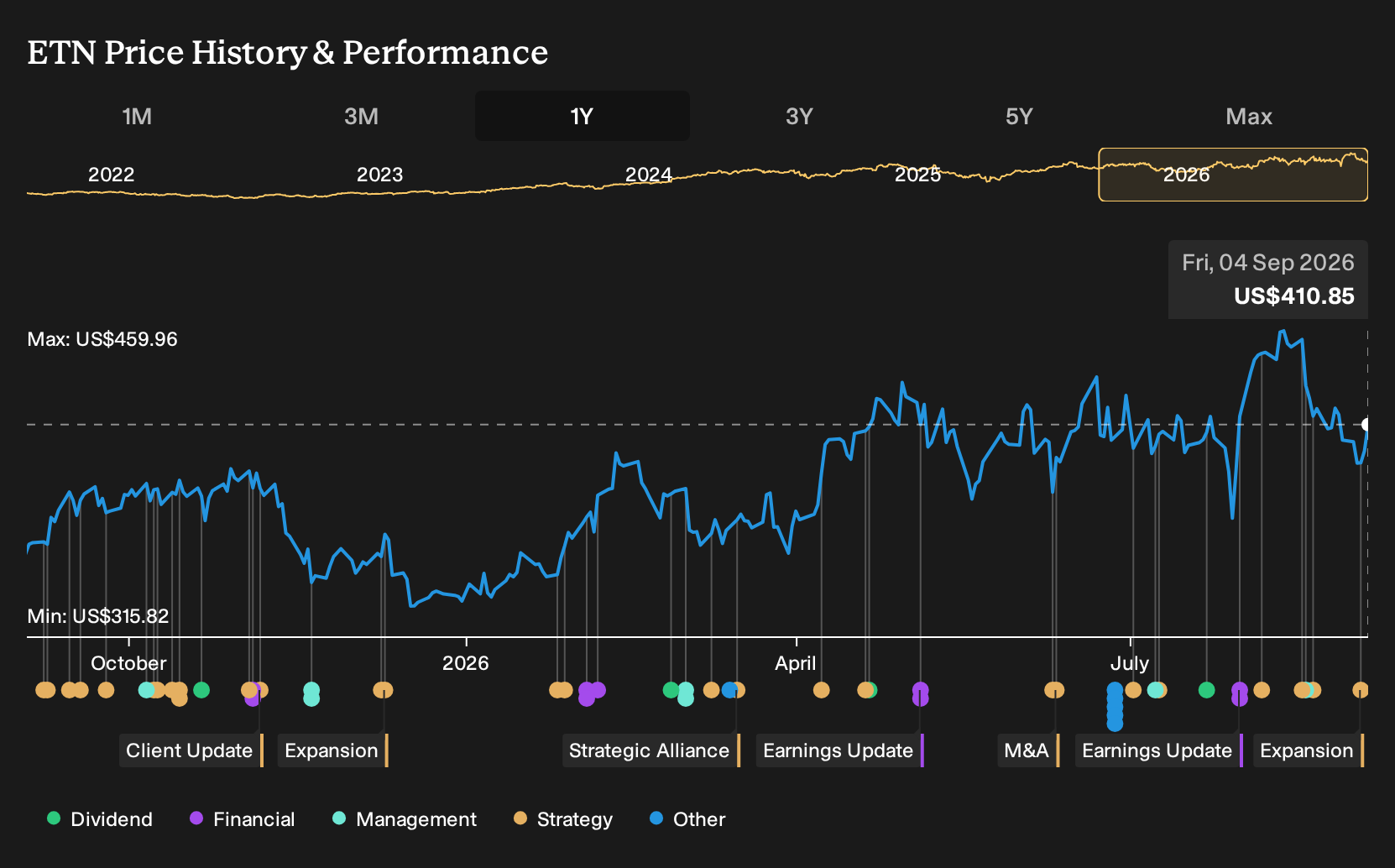Click the purple Financial markers above April Earnings Update

(921, 693)
